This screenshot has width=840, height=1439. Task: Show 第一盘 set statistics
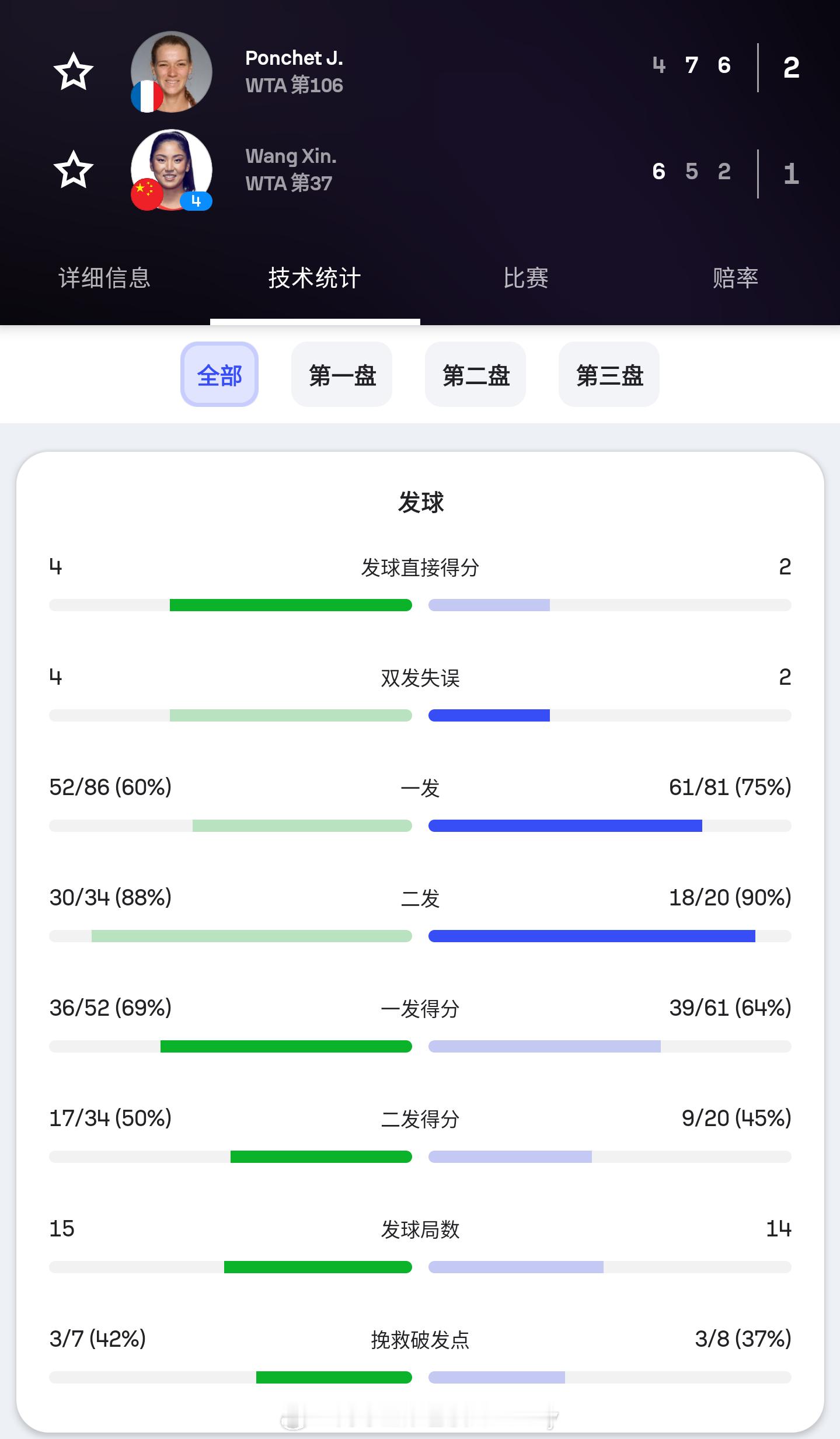[342, 374]
